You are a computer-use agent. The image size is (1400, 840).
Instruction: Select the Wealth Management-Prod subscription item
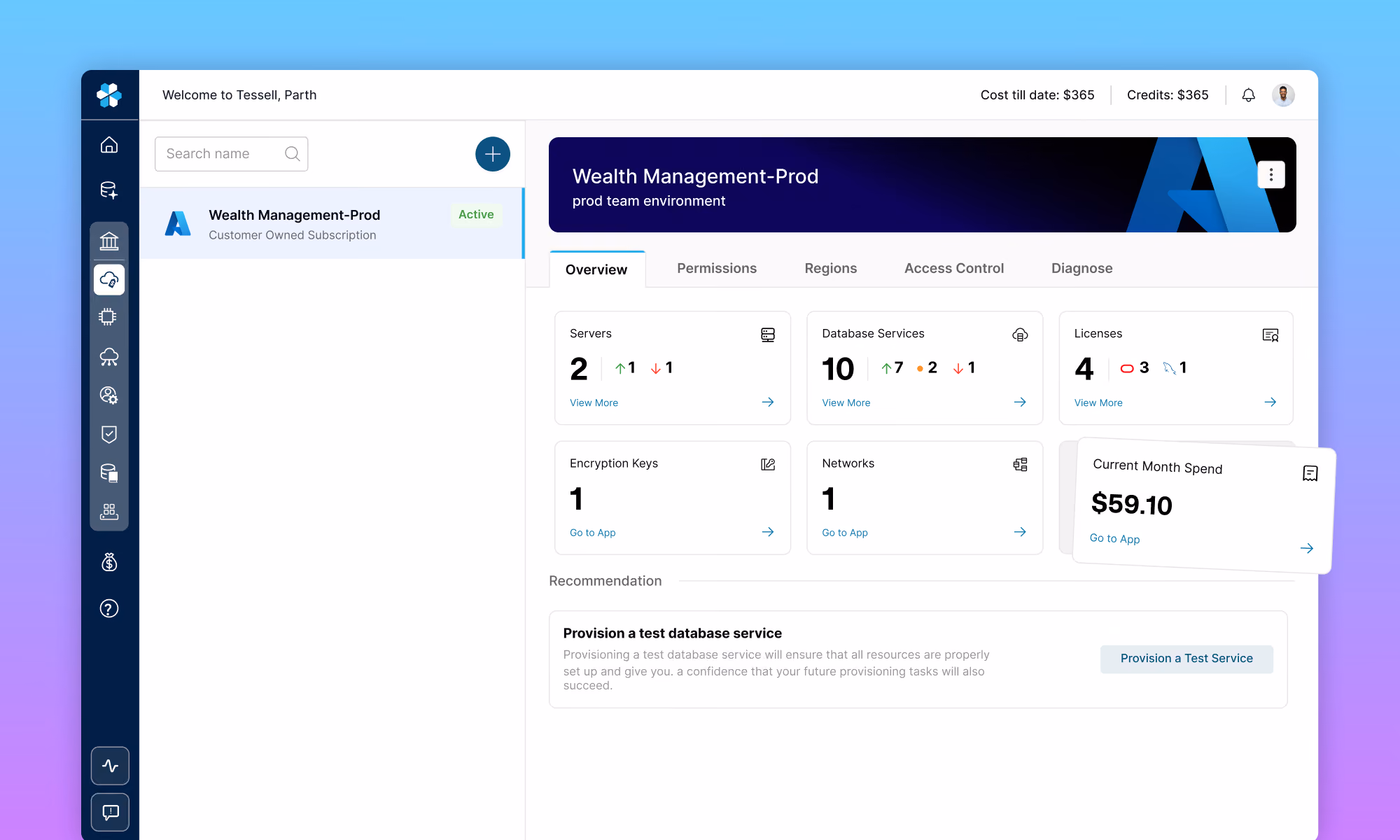(x=332, y=224)
